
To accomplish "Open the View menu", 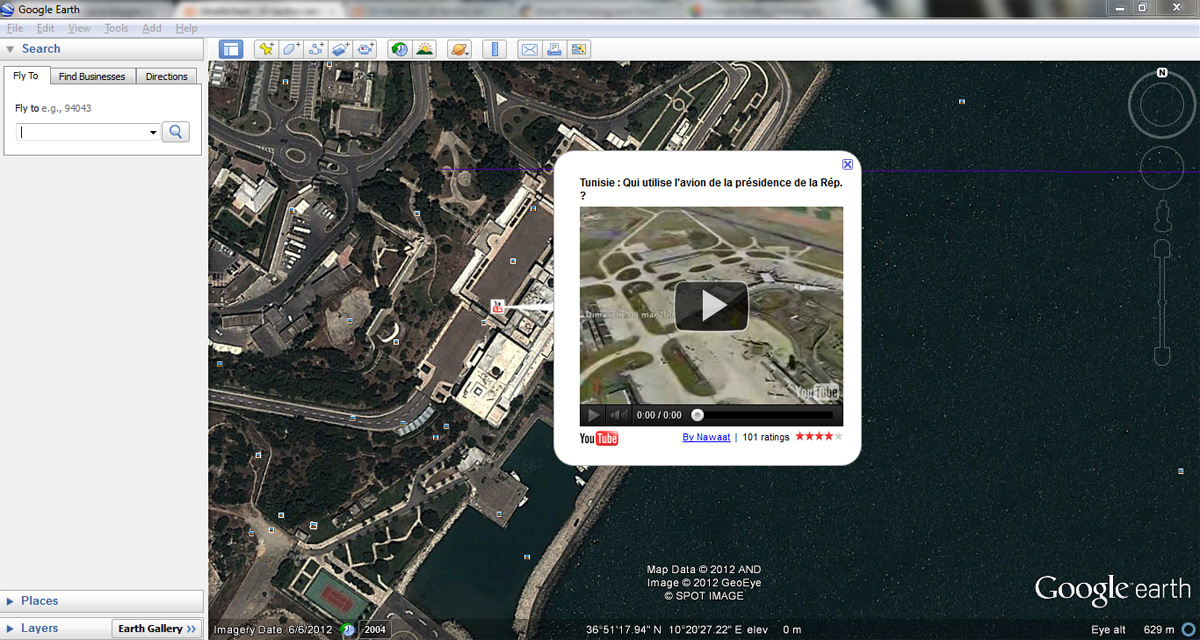I will 79,28.
